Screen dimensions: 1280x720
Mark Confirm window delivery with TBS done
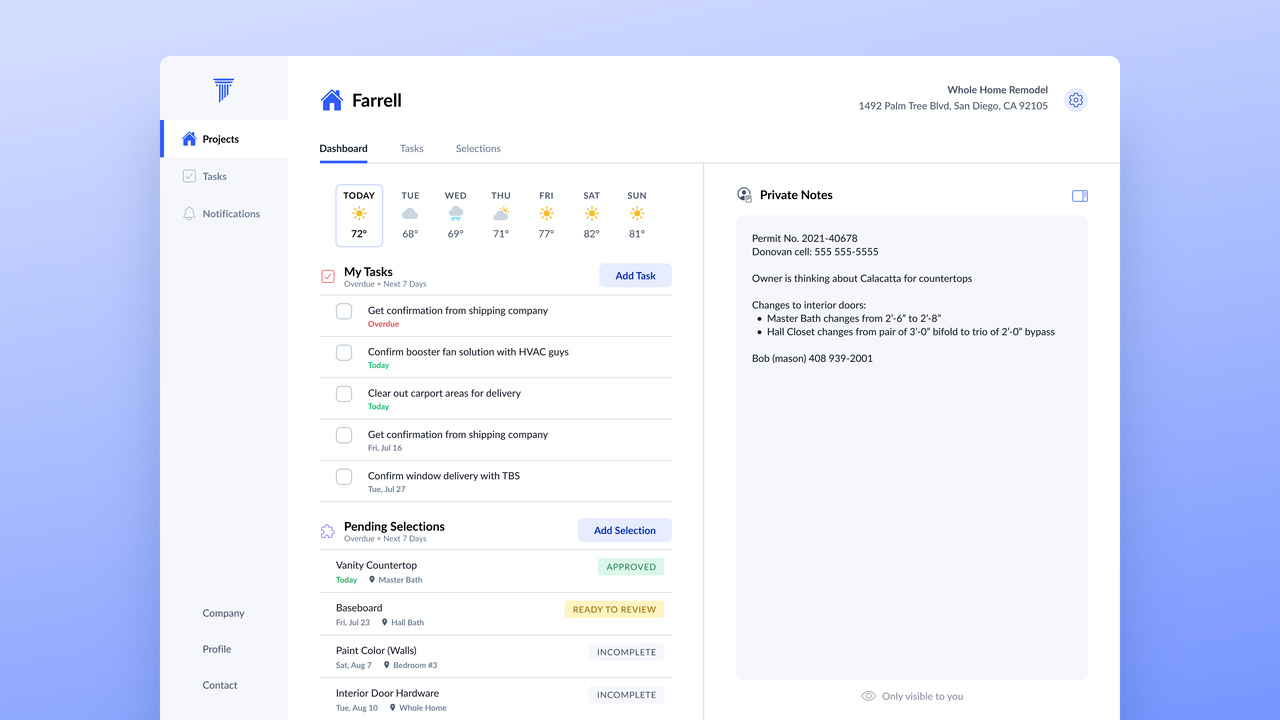[344, 477]
